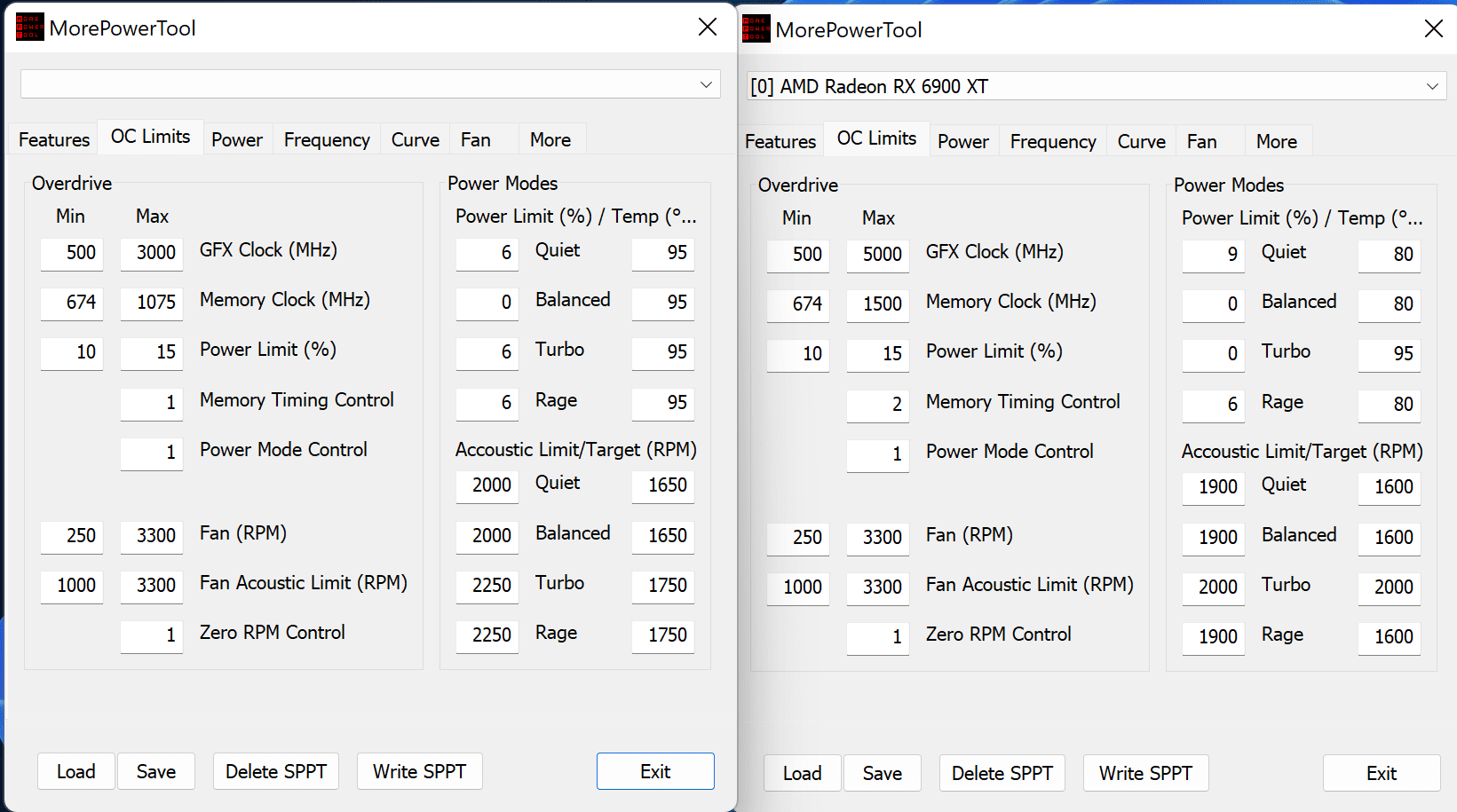Edit Rage temp 95 in left window
The width and height of the screenshot is (1457, 812).
point(663,403)
